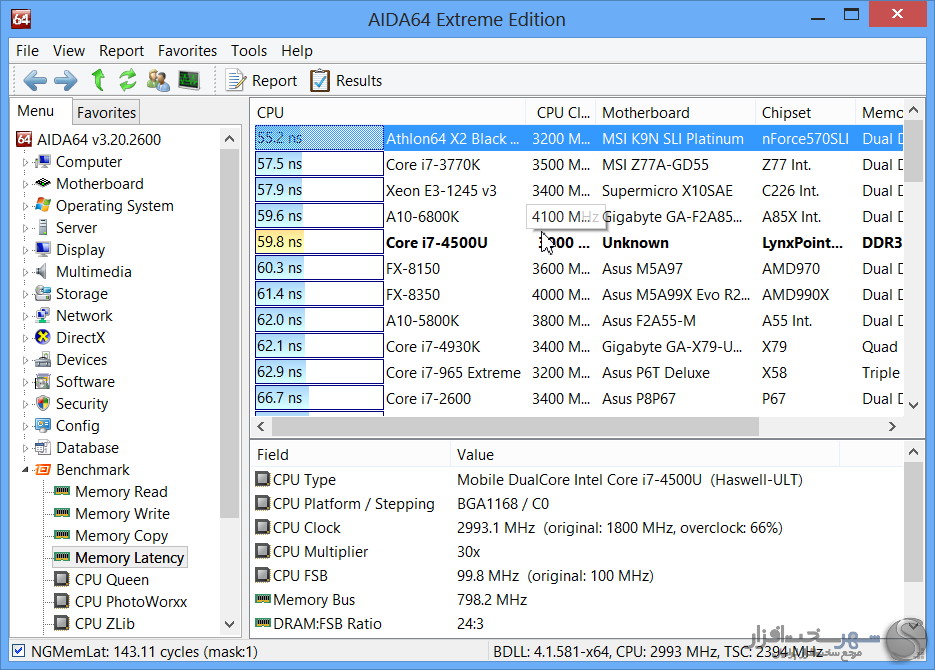The width and height of the screenshot is (935, 670).
Task: Switch to the Favorites tab
Action: [x=106, y=113]
